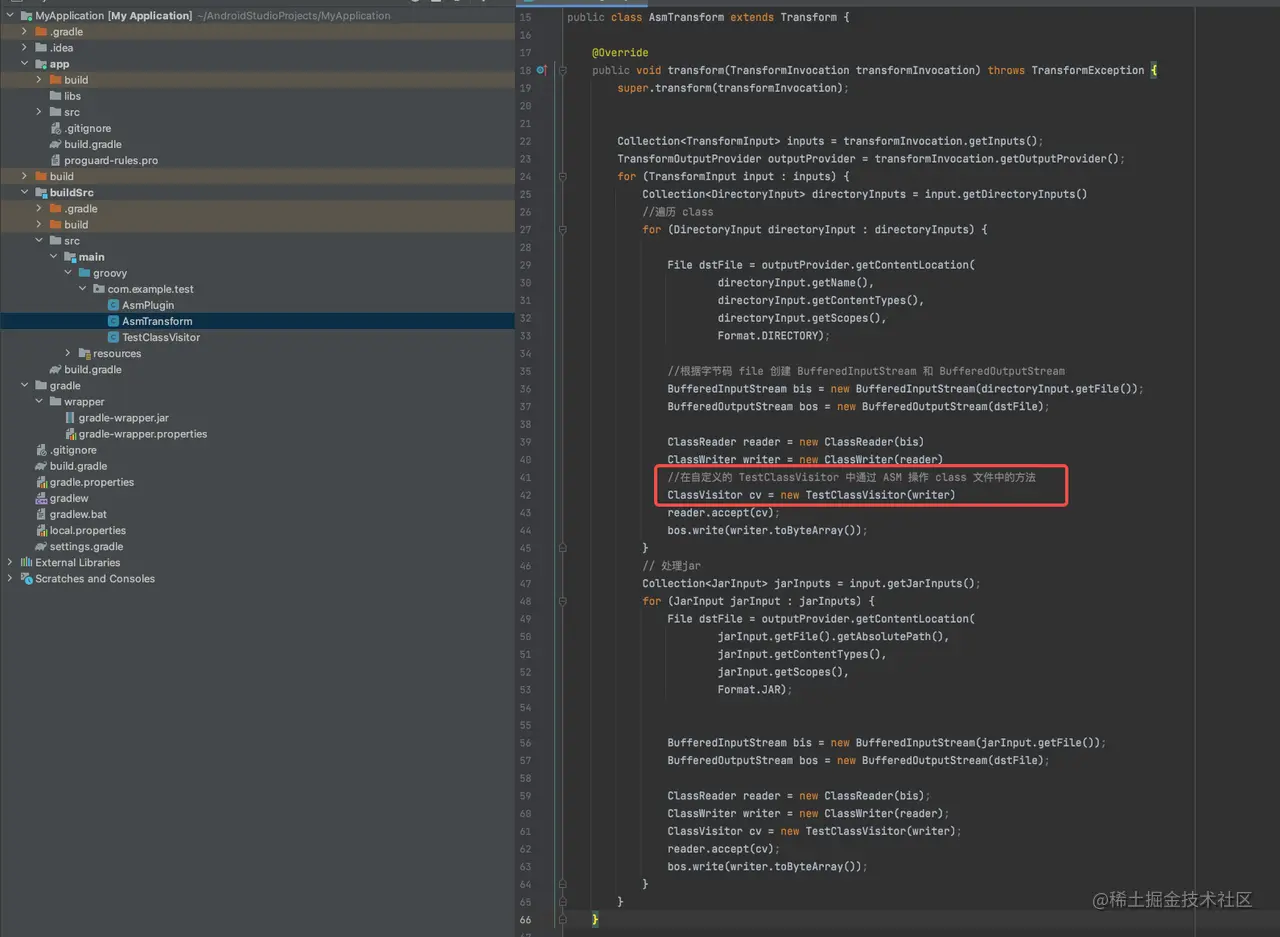Toggle the fold marker on line 27
The height and width of the screenshot is (937, 1280).
pyautogui.click(x=563, y=229)
